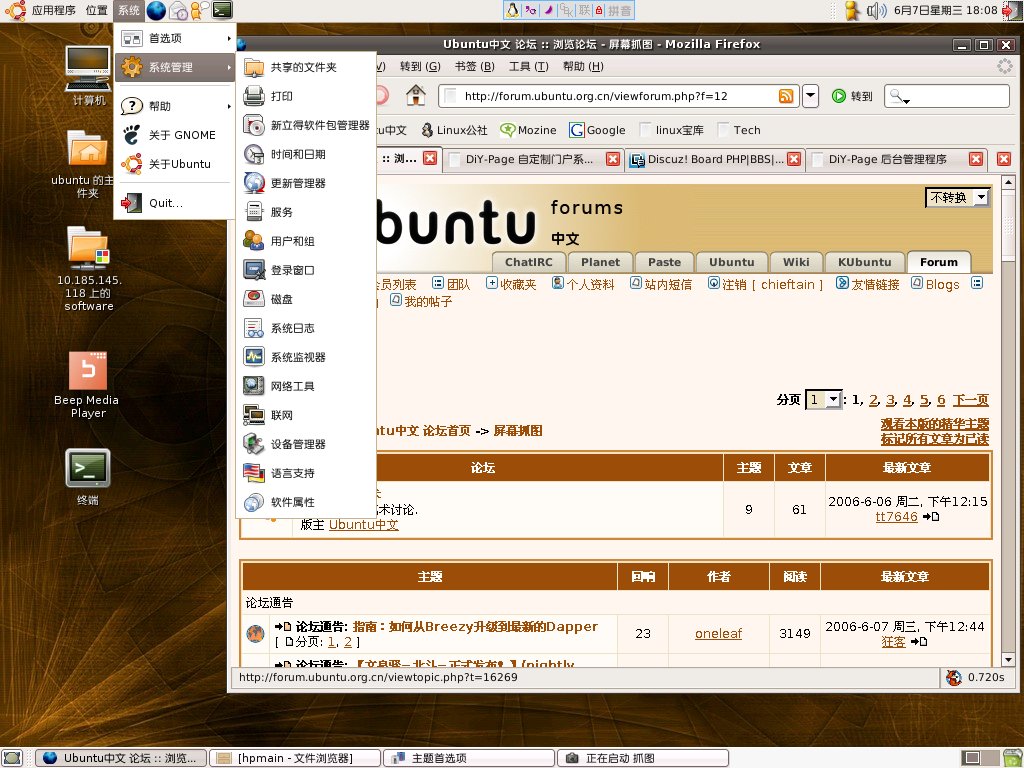Switch to hpmain 文件浏览器 taskbar window
The image size is (1024, 768).
pos(295,758)
